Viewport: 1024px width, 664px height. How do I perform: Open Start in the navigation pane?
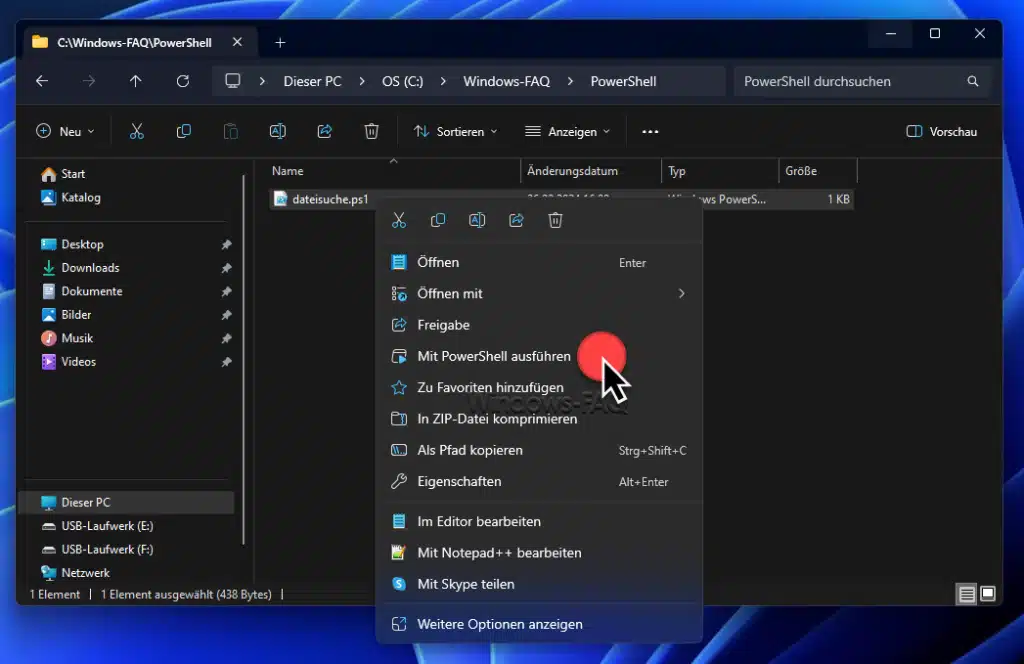(x=63, y=174)
